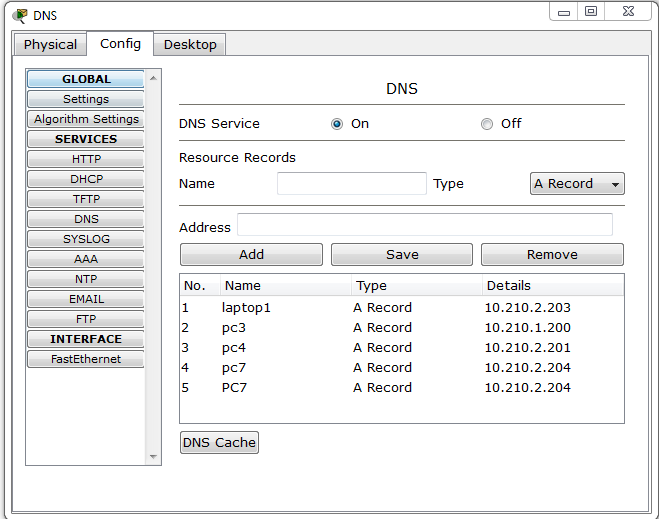Switch to the Config tab
Image resolution: width=659 pixels, height=519 pixels.
point(120,44)
